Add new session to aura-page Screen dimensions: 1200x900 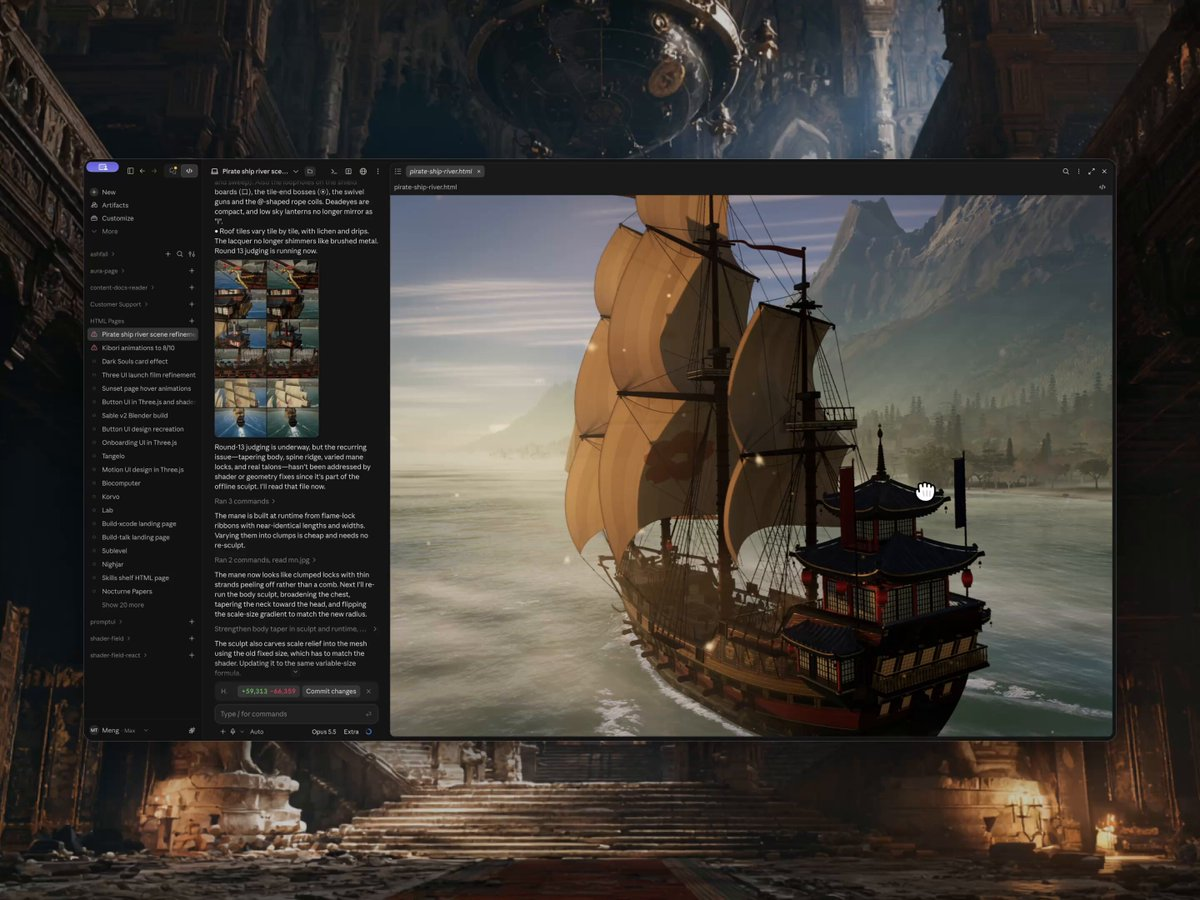pyautogui.click(x=192, y=271)
